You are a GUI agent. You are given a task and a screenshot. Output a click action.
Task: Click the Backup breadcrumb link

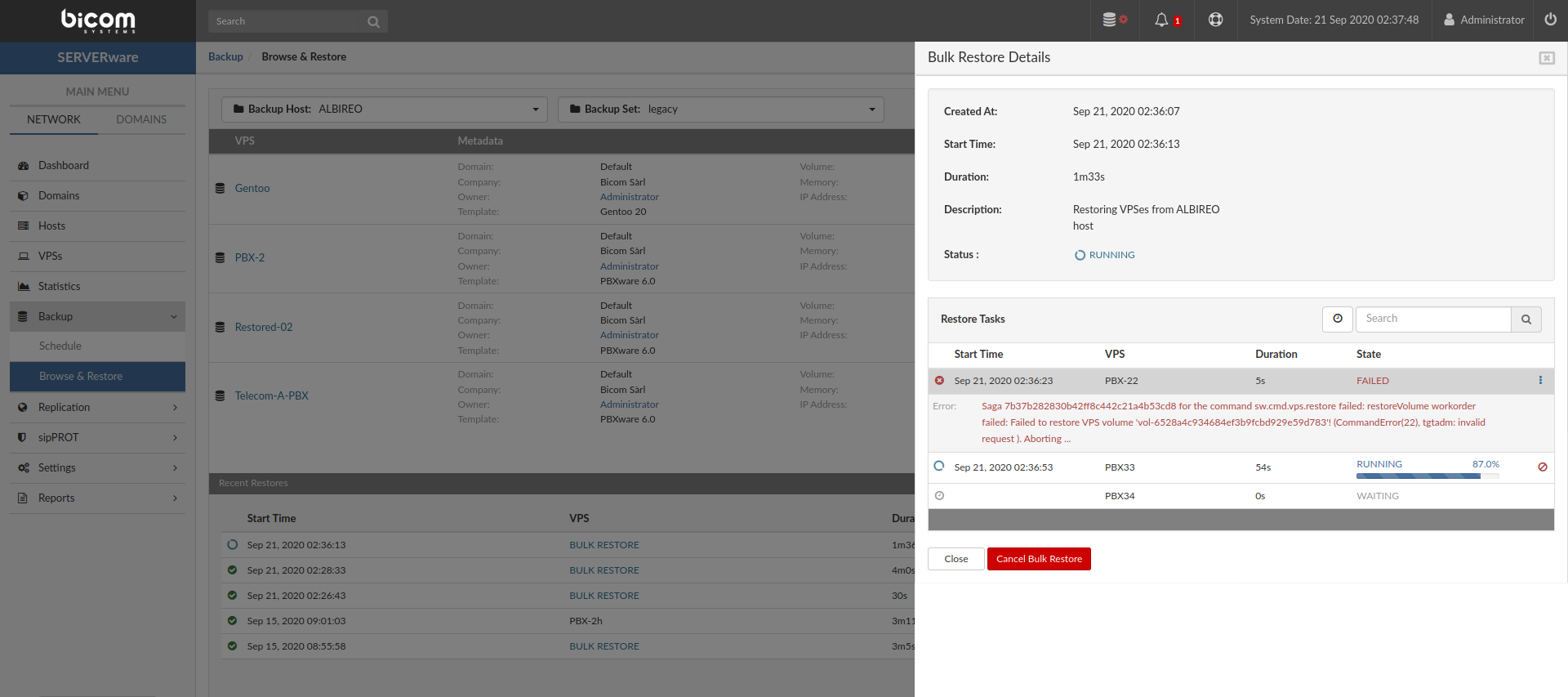(x=225, y=57)
